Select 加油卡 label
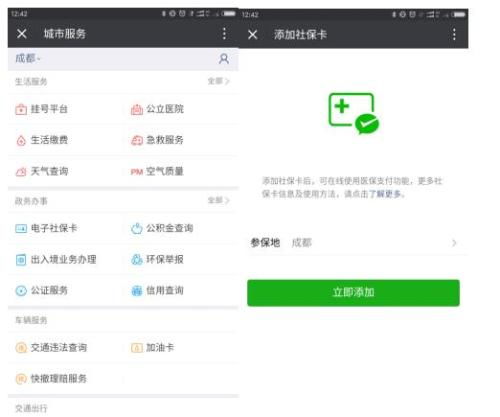The width and height of the screenshot is (500, 417). (160, 347)
